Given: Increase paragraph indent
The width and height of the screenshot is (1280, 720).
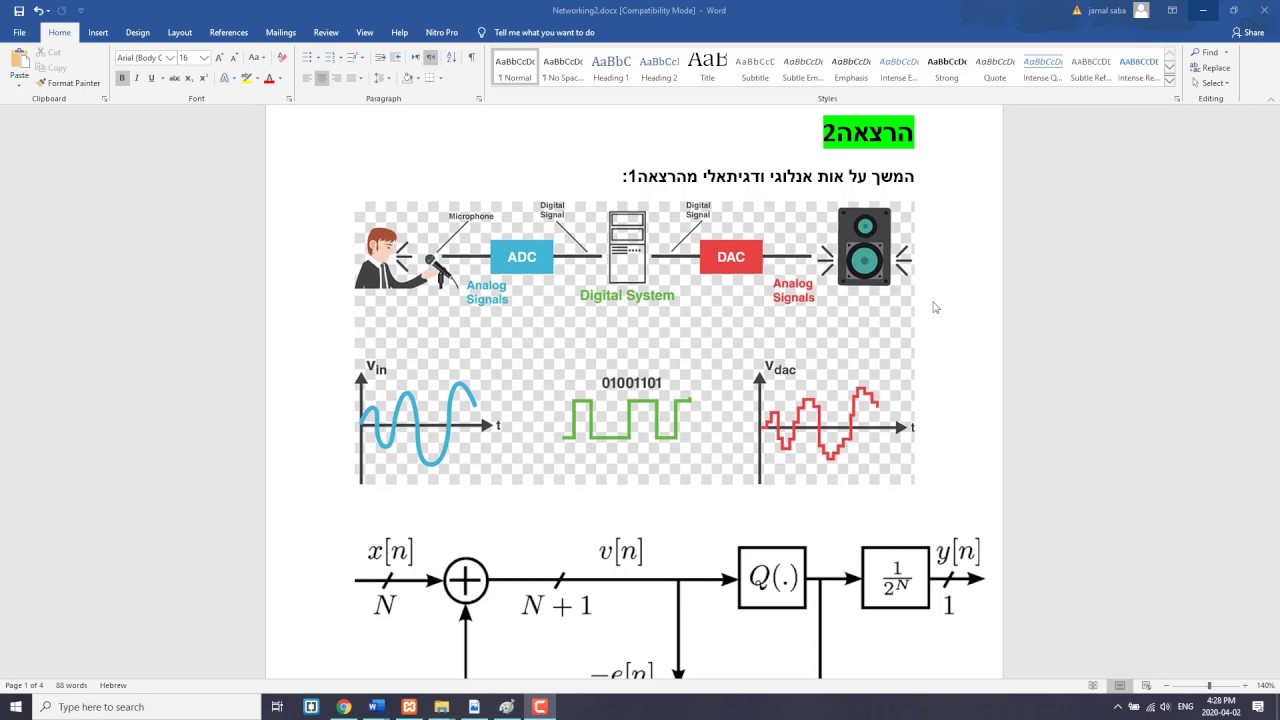Looking at the screenshot, I should (x=396, y=58).
